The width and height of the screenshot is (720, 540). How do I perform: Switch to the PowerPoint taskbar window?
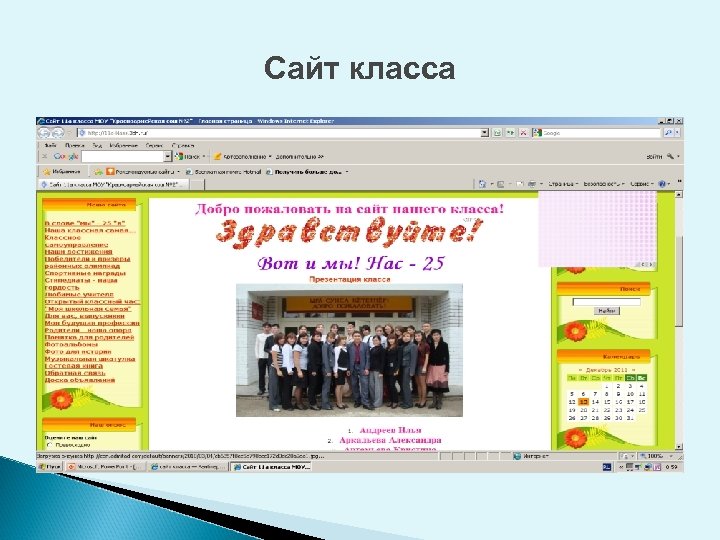click(x=106, y=467)
